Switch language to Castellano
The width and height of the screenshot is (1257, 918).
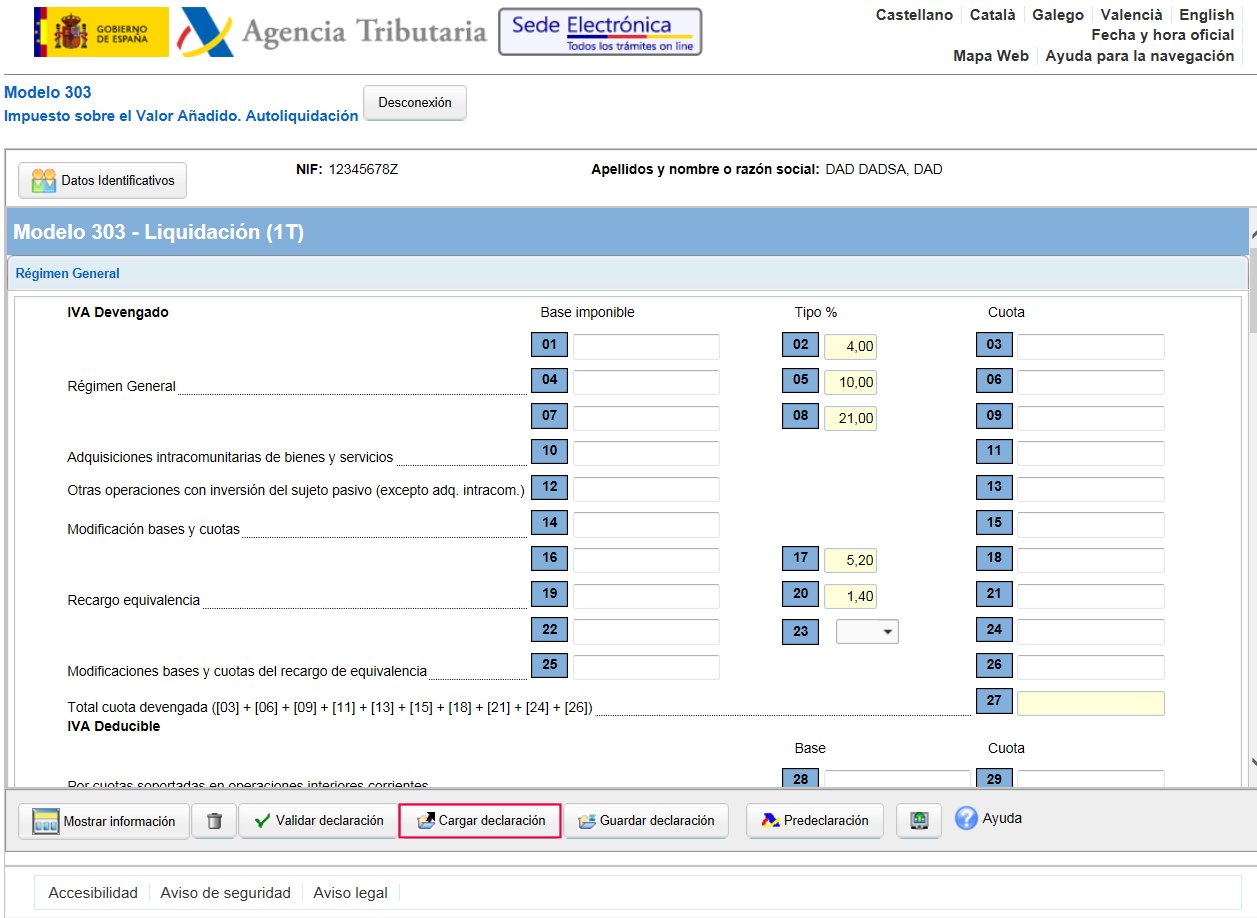(914, 15)
